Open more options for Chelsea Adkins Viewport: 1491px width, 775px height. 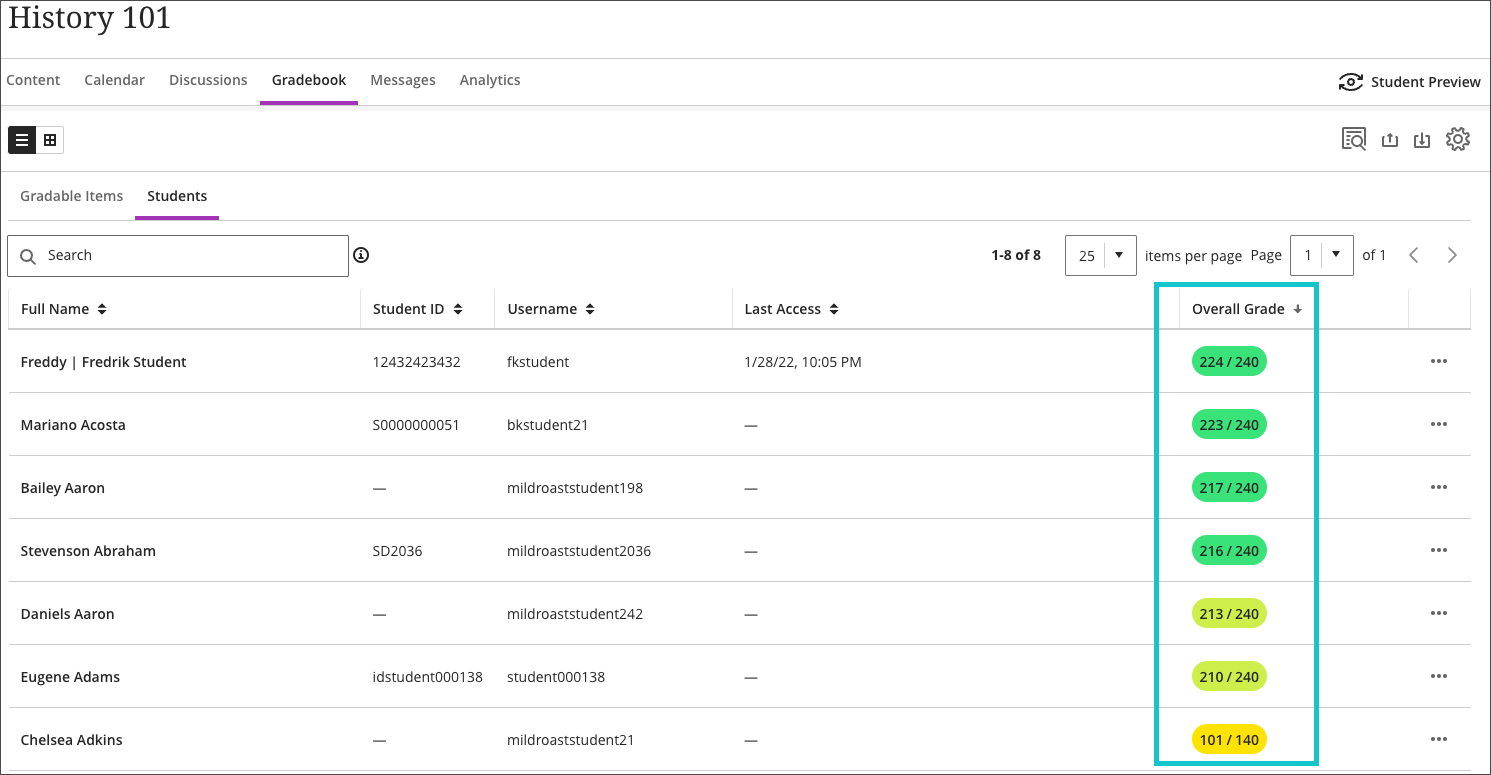pyautogui.click(x=1438, y=739)
